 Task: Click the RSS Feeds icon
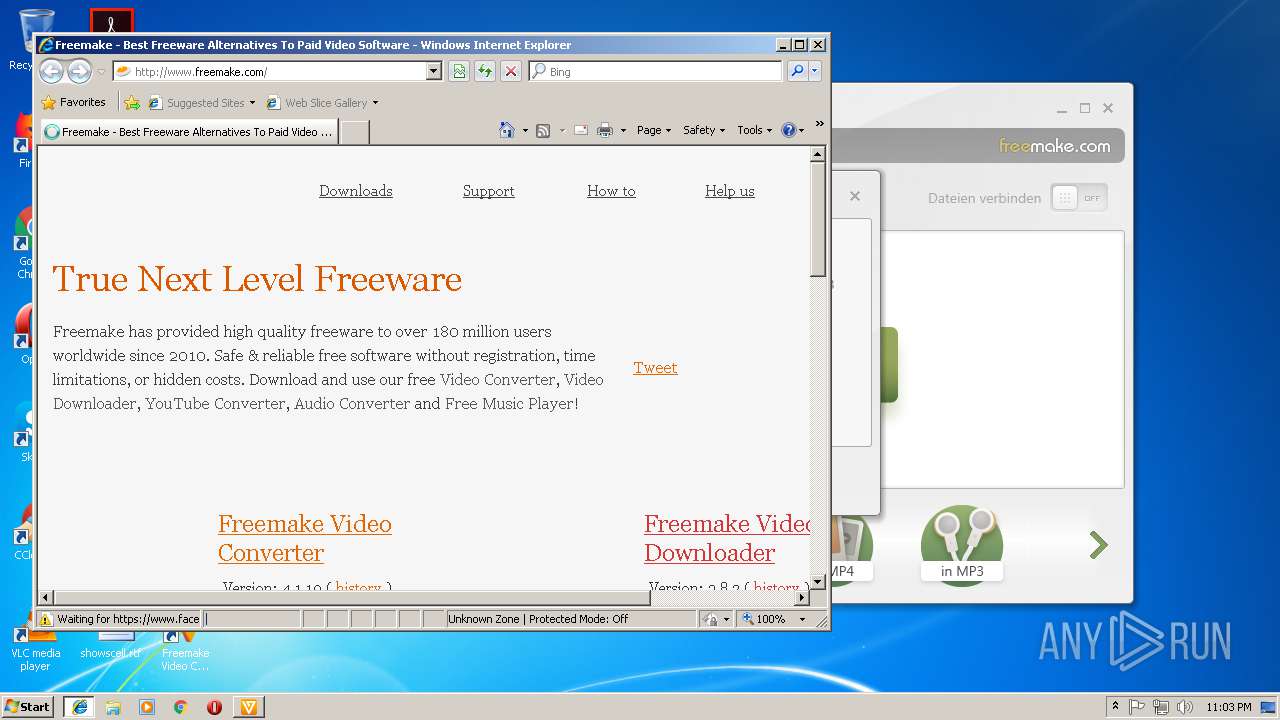[x=543, y=130]
